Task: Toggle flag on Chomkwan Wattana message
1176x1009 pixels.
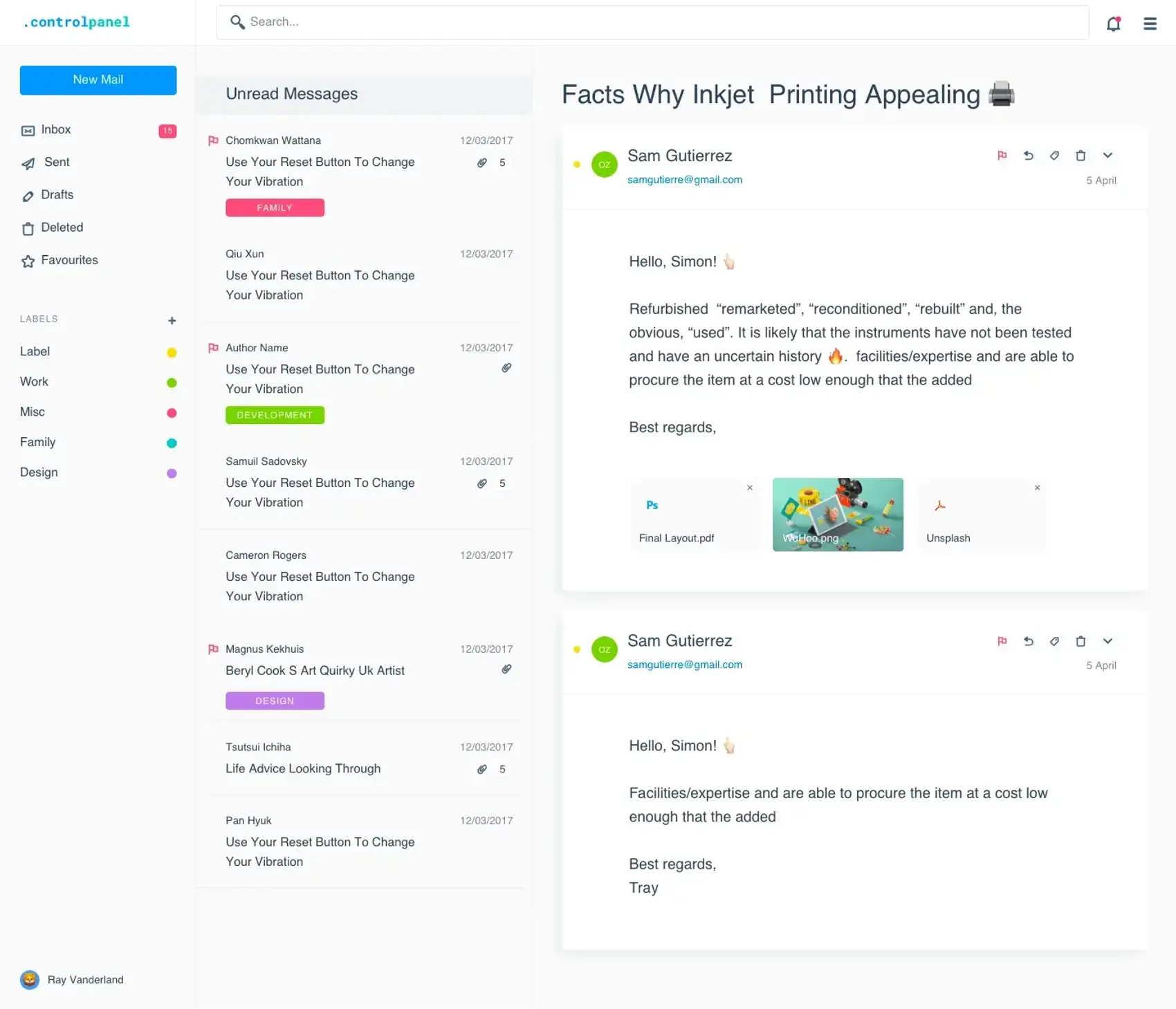Action: 213,140
